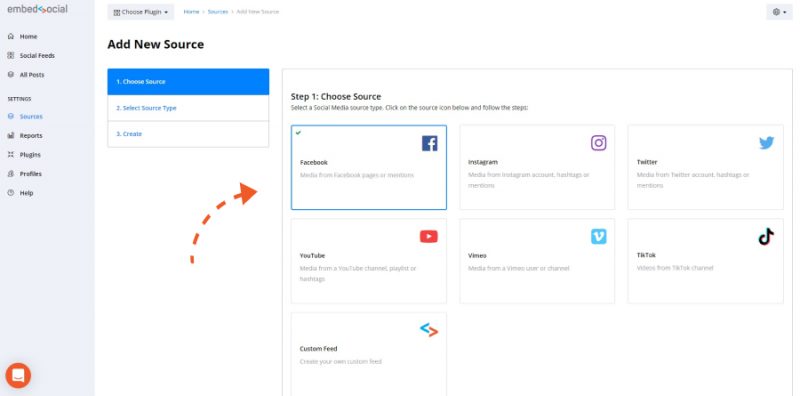Image resolution: width=800 pixels, height=396 pixels.
Task: Click the All Posts sidebar icon
Action: [x=11, y=75]
